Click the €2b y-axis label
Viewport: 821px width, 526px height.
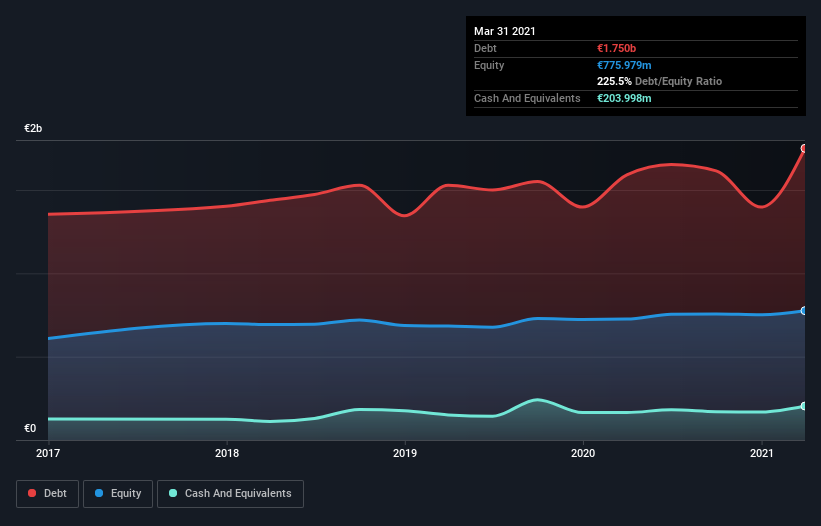click(33, 129)
